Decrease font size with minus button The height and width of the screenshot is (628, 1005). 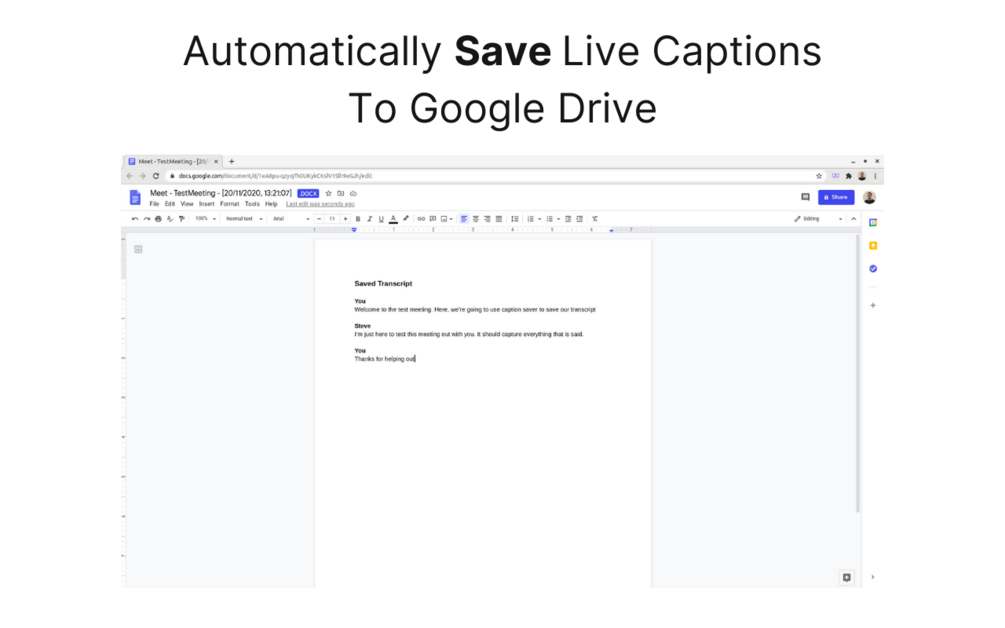click(x=319, y=219)
